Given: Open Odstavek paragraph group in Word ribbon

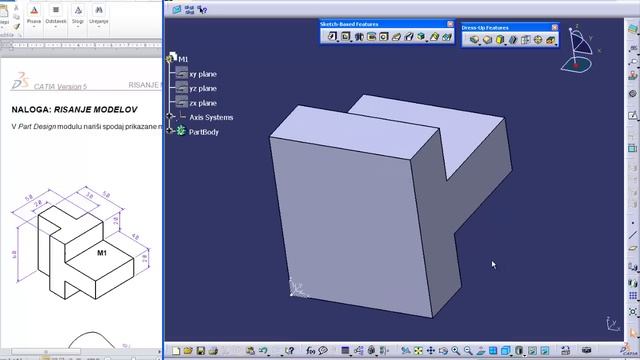Looking at the screenshot, I should tap(56, 15).
